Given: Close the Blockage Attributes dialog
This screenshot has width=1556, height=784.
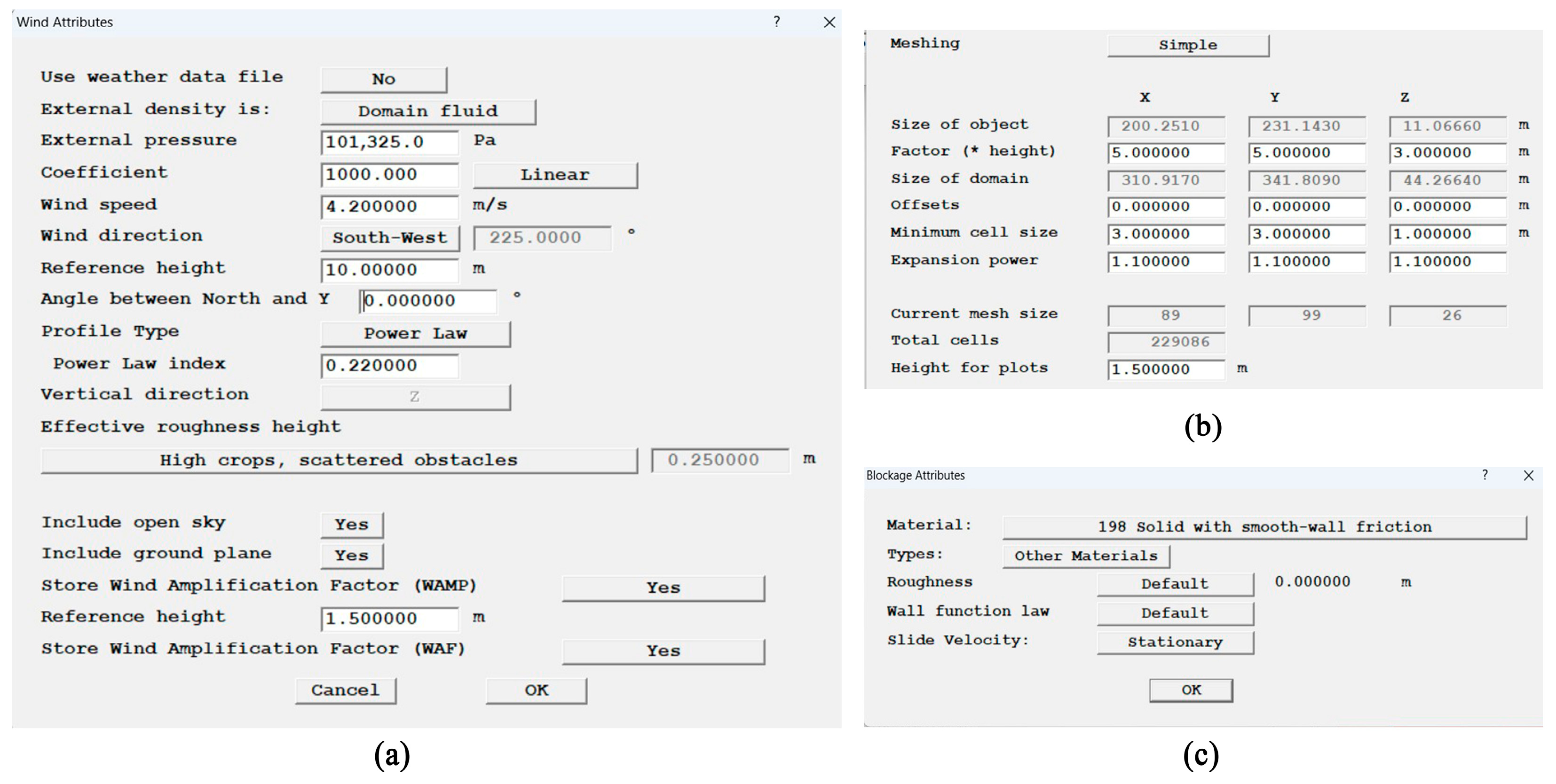Looking at the screenshot, I should [x=1528, y=476].
